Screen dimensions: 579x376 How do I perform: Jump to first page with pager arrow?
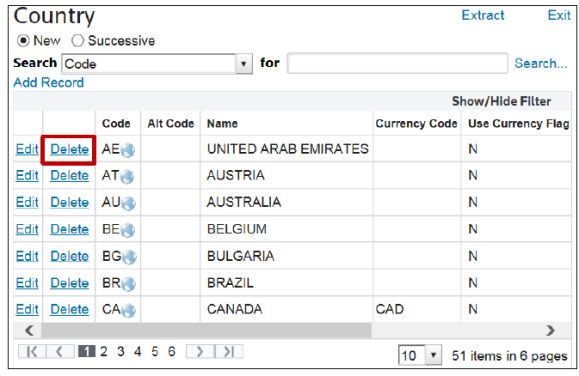tap(32, 352)
